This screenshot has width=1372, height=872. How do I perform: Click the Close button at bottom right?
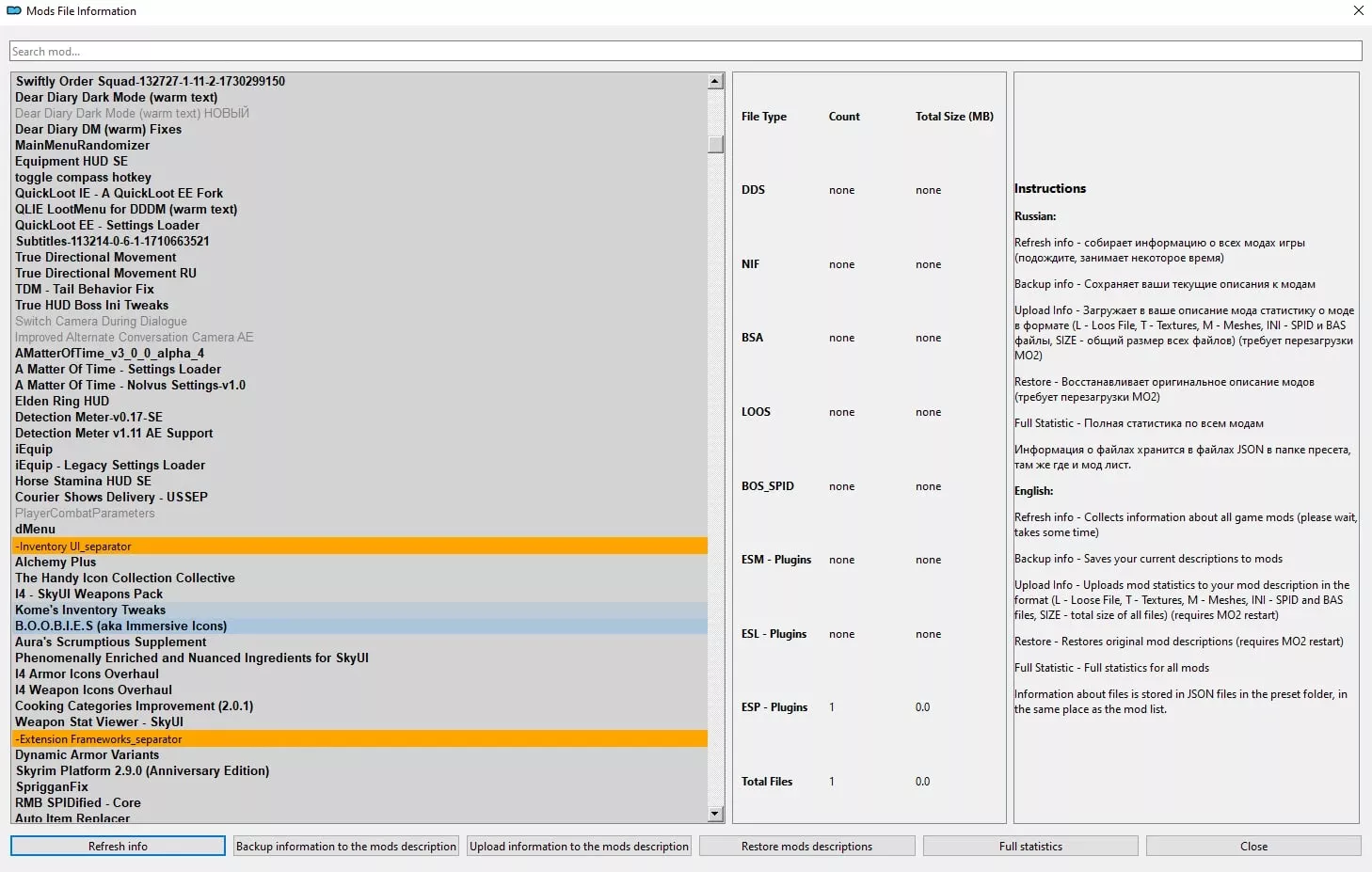pos(1253,847)
